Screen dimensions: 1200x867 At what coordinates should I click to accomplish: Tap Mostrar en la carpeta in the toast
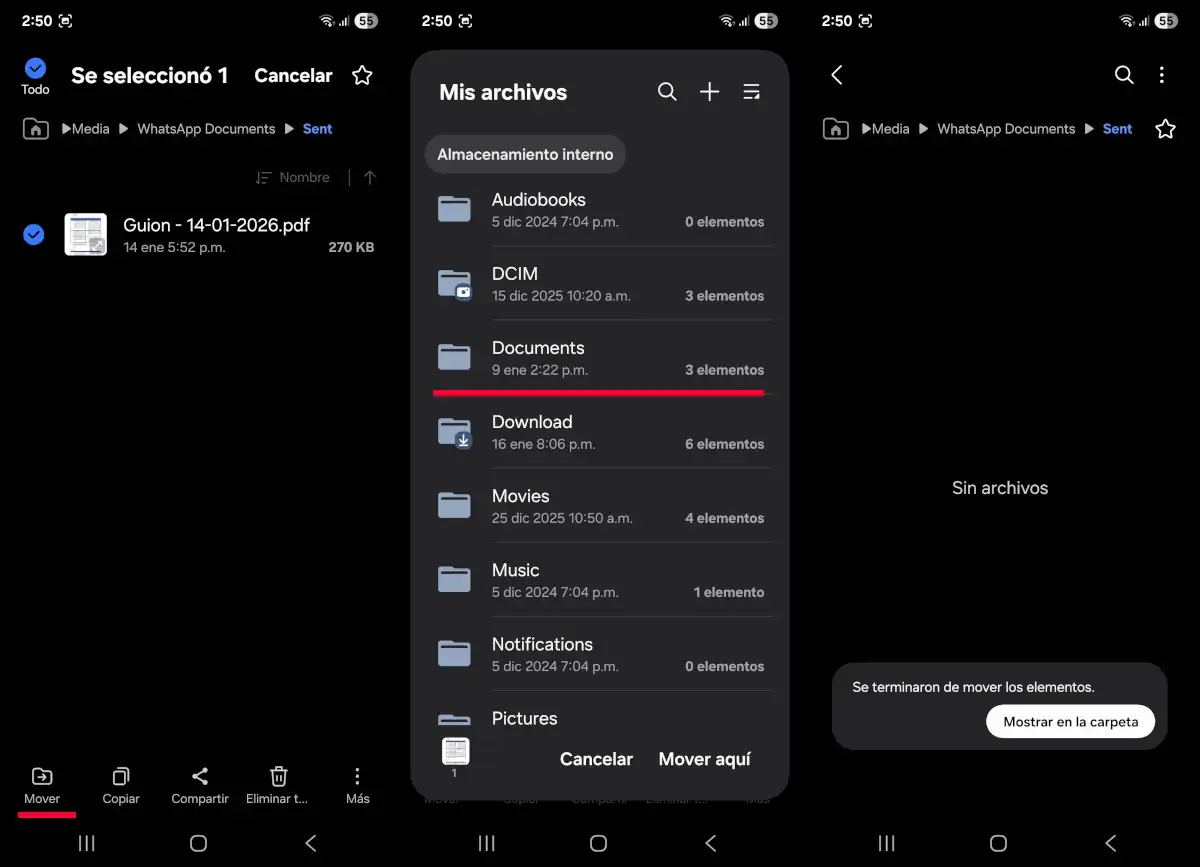point(1070,721)
